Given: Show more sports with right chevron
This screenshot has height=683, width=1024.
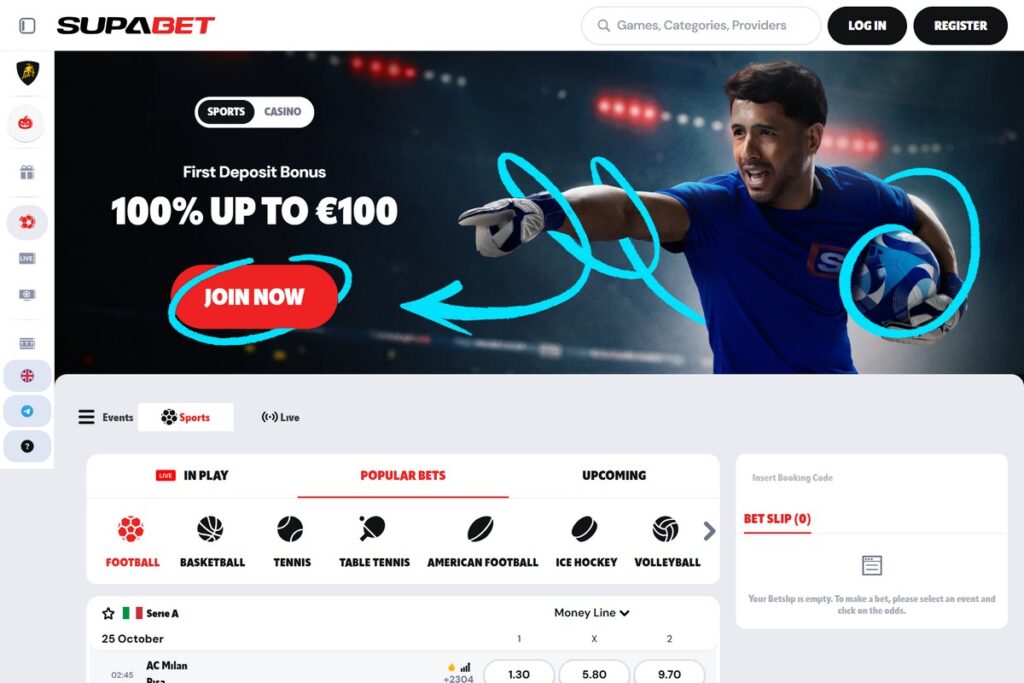Looking at the screenshot, I should pos(709,531).
